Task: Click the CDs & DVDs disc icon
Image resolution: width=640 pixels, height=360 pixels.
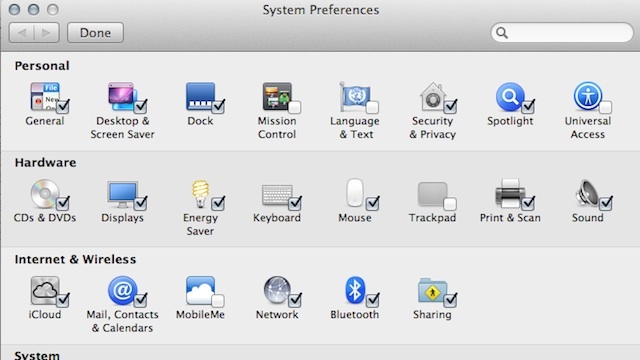Action: 45,193
